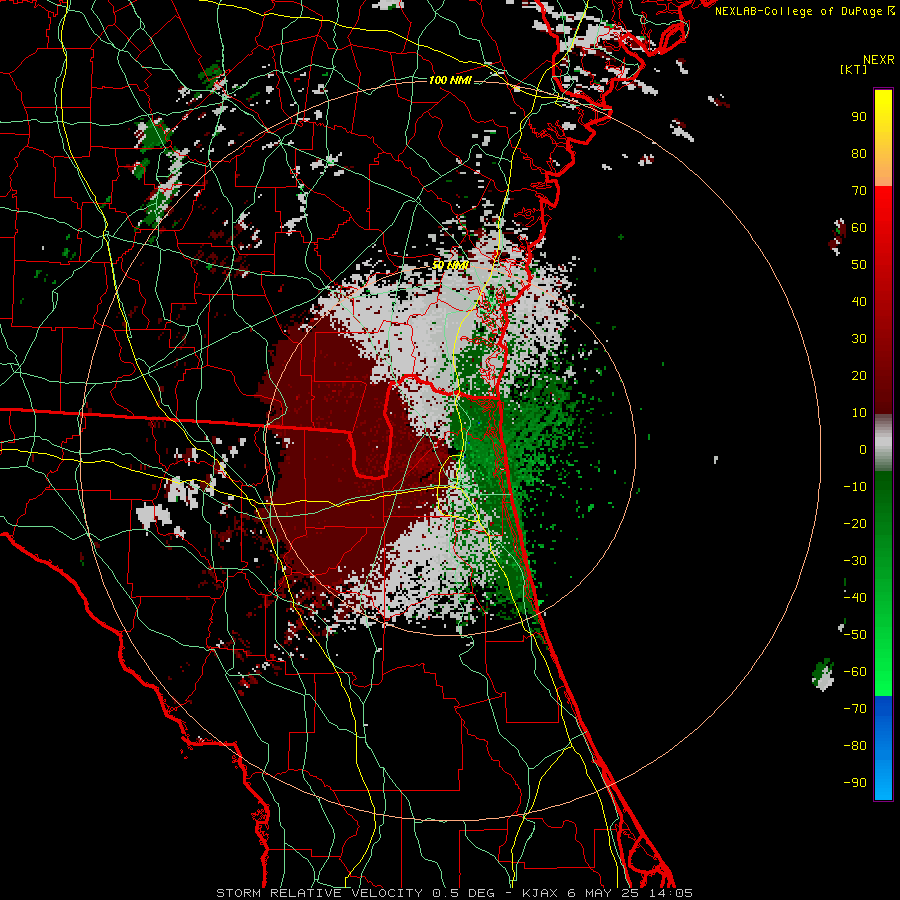
Task: Click the 60 value on velocity scale
Action: [859, 227]
